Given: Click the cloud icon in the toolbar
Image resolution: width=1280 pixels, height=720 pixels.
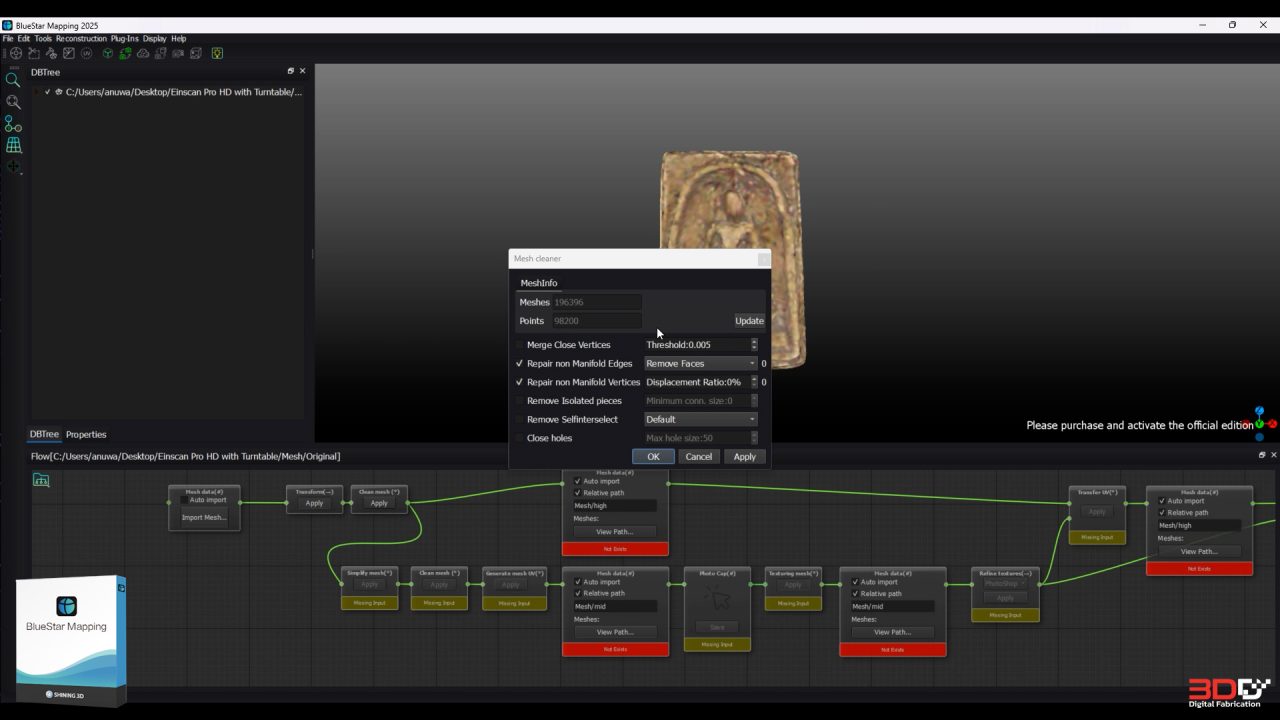Looking at the screenshot, I should 143,53.
